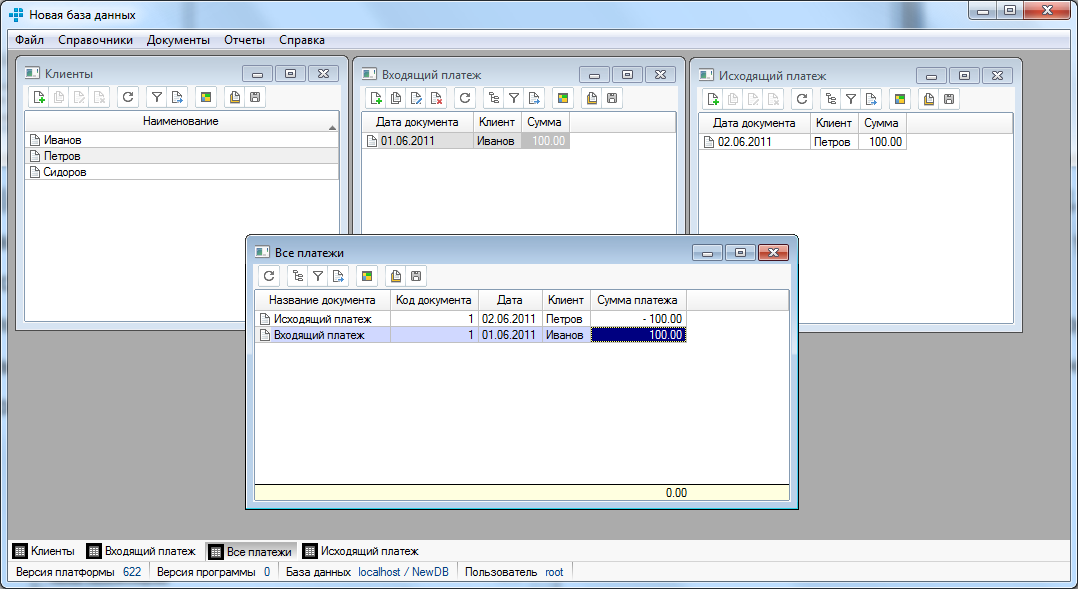Refresh the Входящий платеж list

point(464,98)
